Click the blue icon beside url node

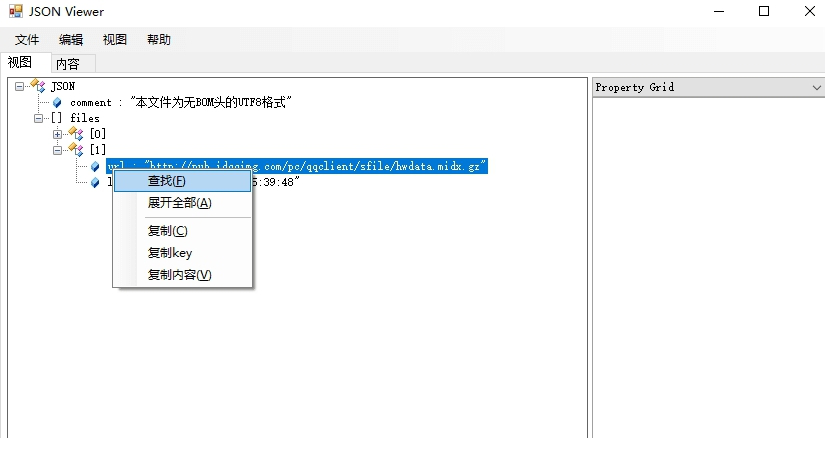coord(95,166)
